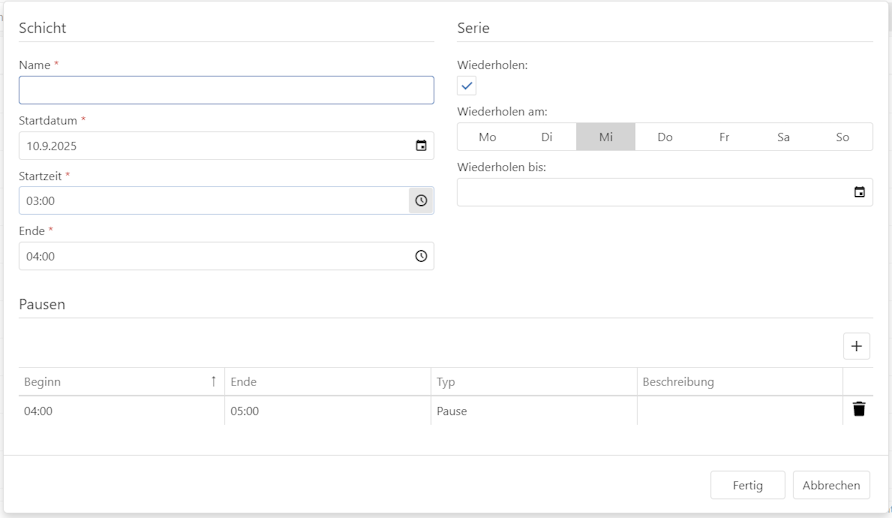Enable repeat on Fr

[724, 137]
